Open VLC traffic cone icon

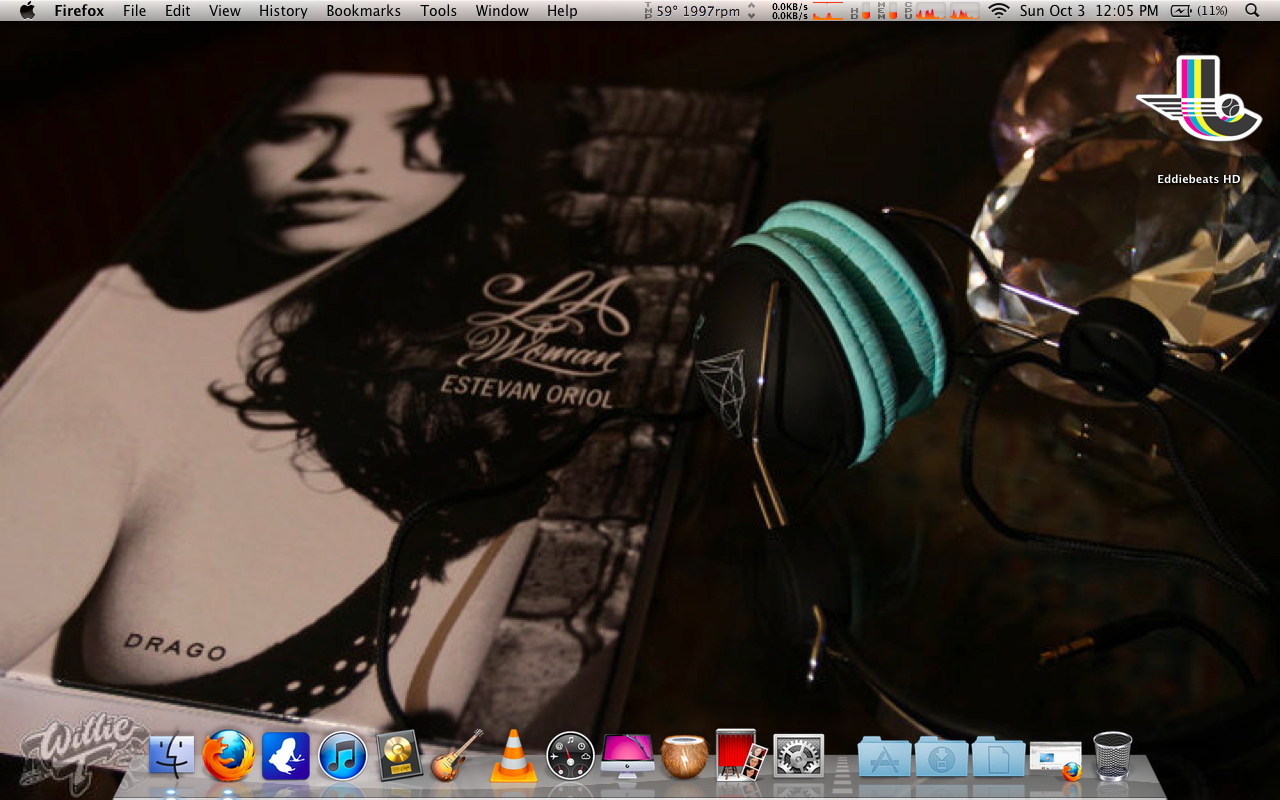514,756
